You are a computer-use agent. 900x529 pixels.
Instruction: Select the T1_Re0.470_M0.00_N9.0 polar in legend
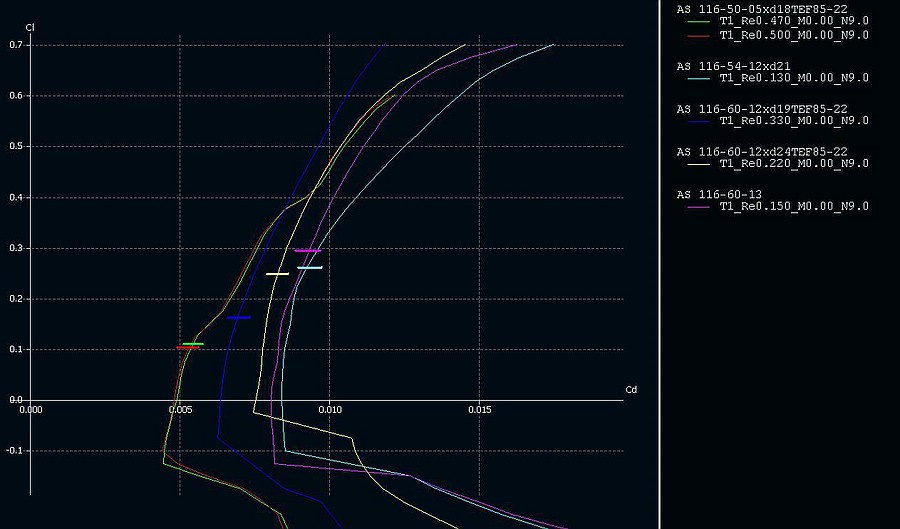coord(794,21)
